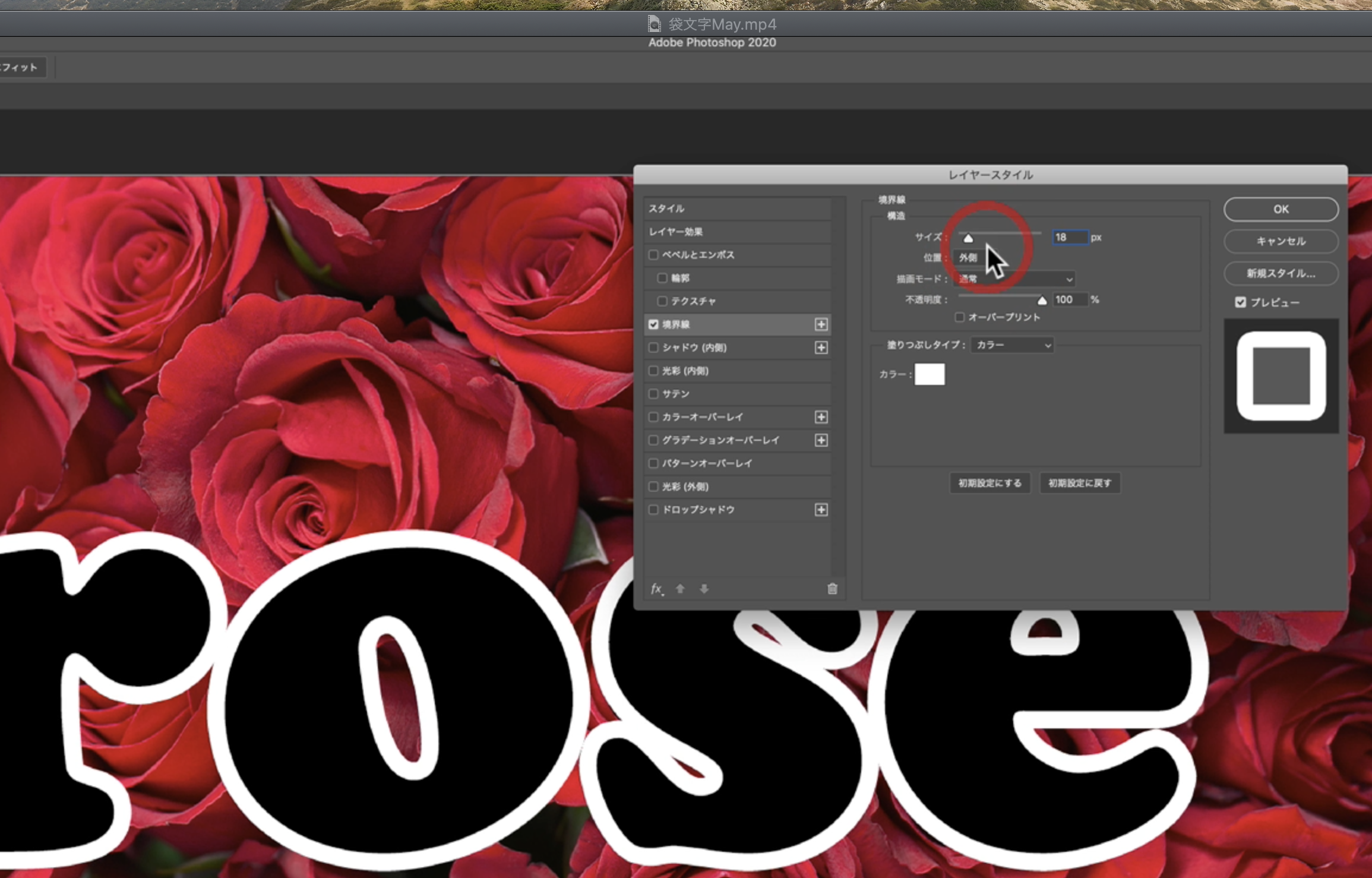This screenshot has height=878, width=1372.
Task: Enable ドロップシャドウ checkbox
Action: click(653, 510)
